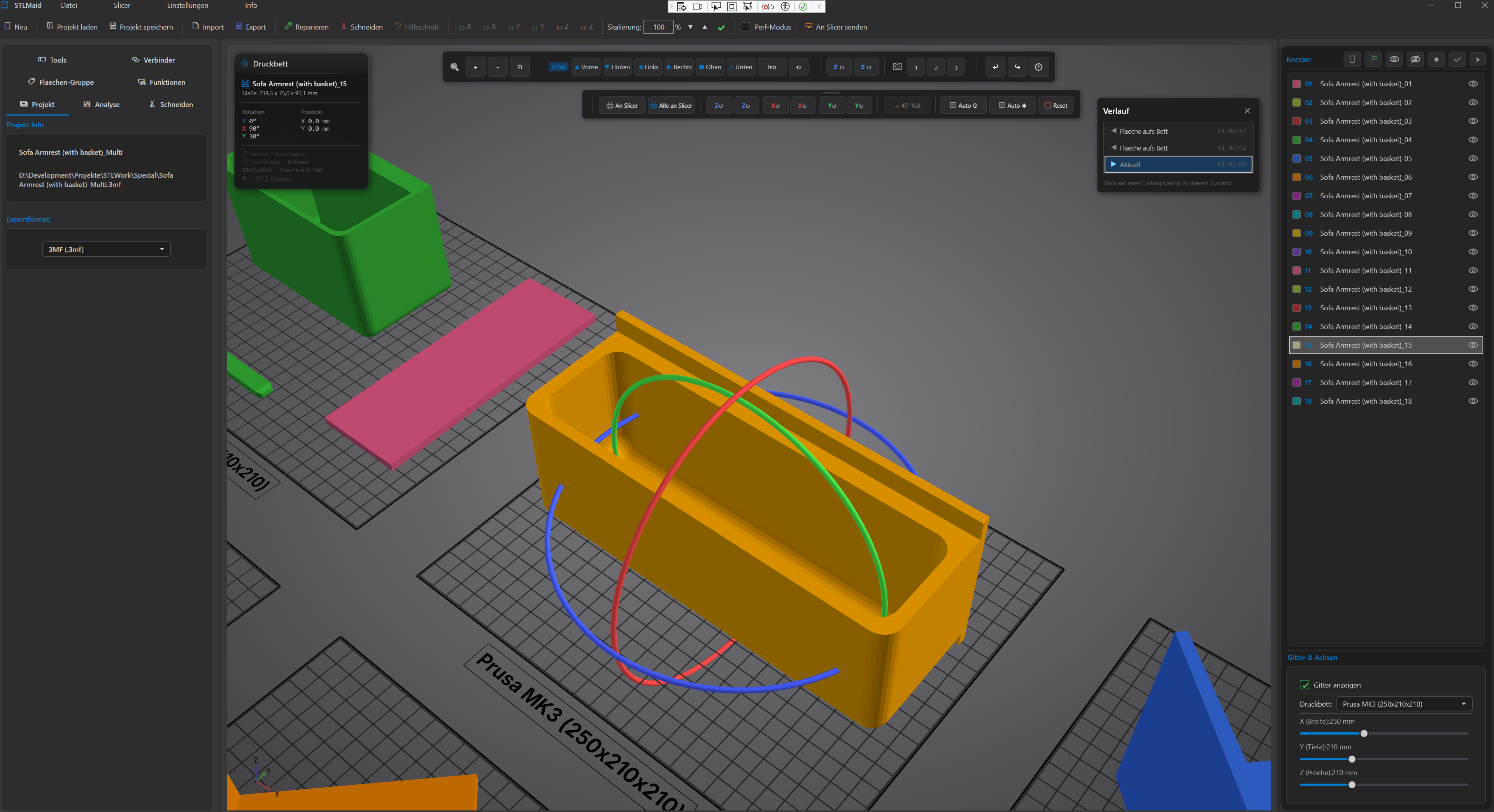This screenshot has height=812, width=1494.
Task: Hide Sofa Armrest (with basket)_15
Action: click(1473, 345)
